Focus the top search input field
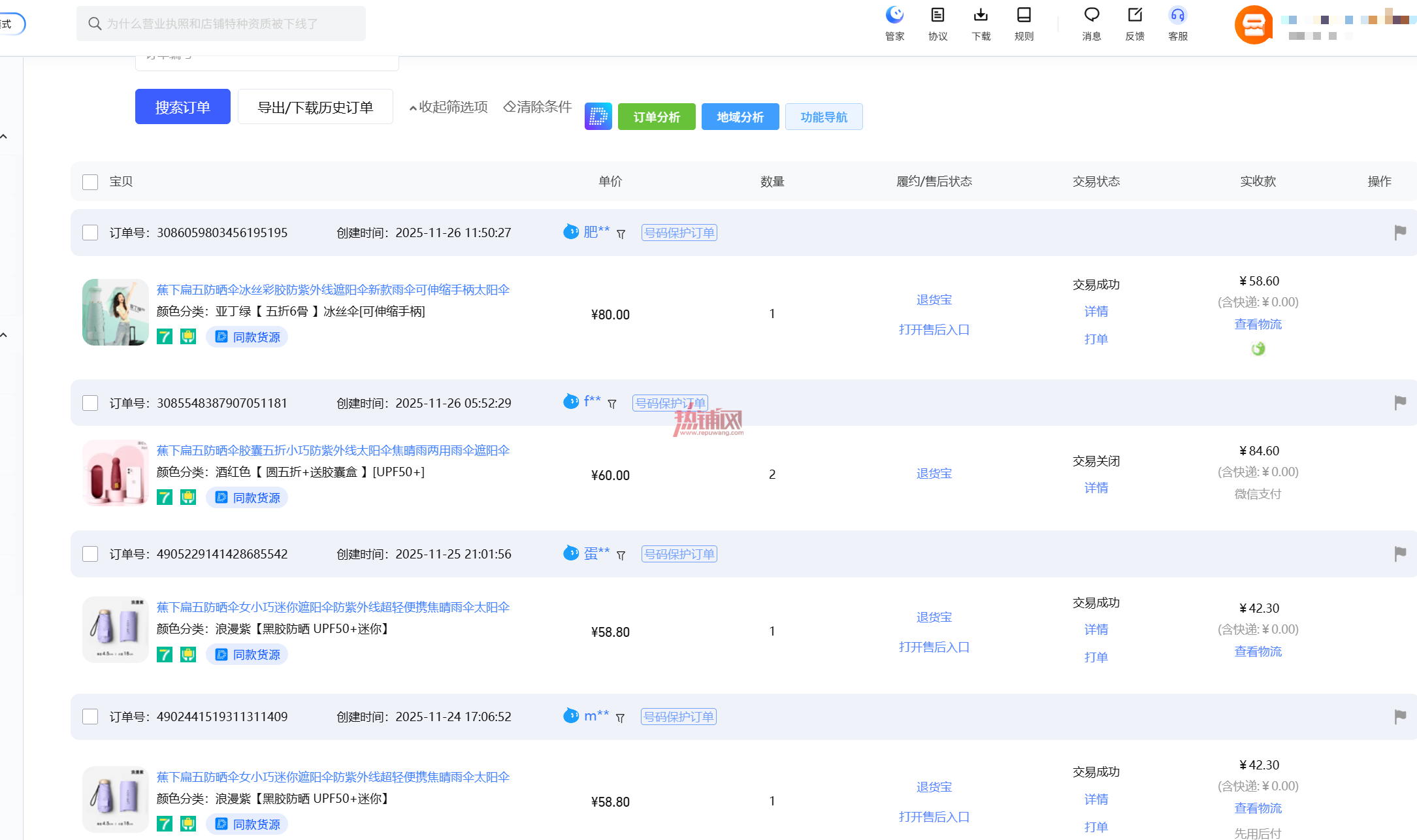 (221, 24)
